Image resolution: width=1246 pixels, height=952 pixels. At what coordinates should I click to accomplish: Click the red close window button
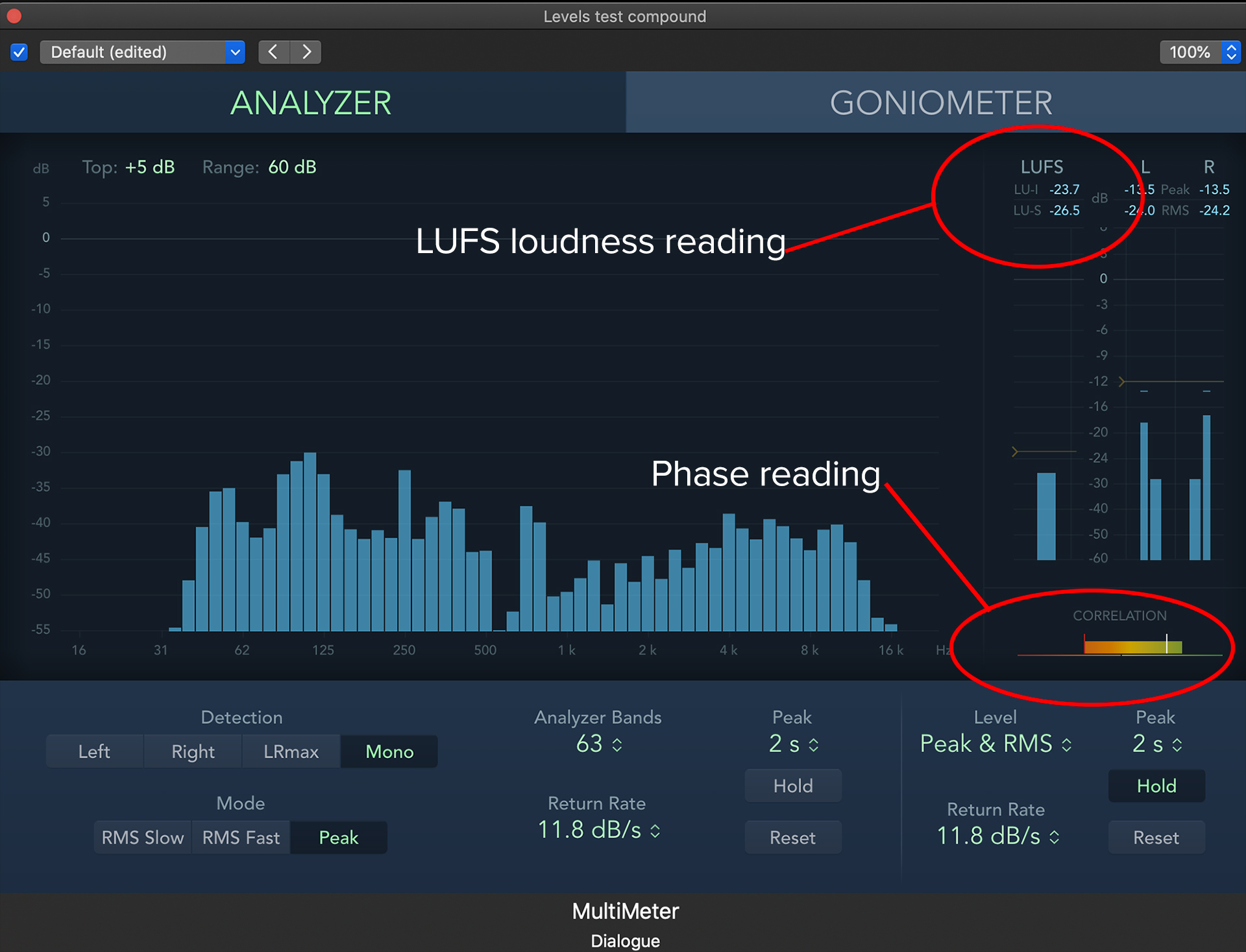(14, 16)
